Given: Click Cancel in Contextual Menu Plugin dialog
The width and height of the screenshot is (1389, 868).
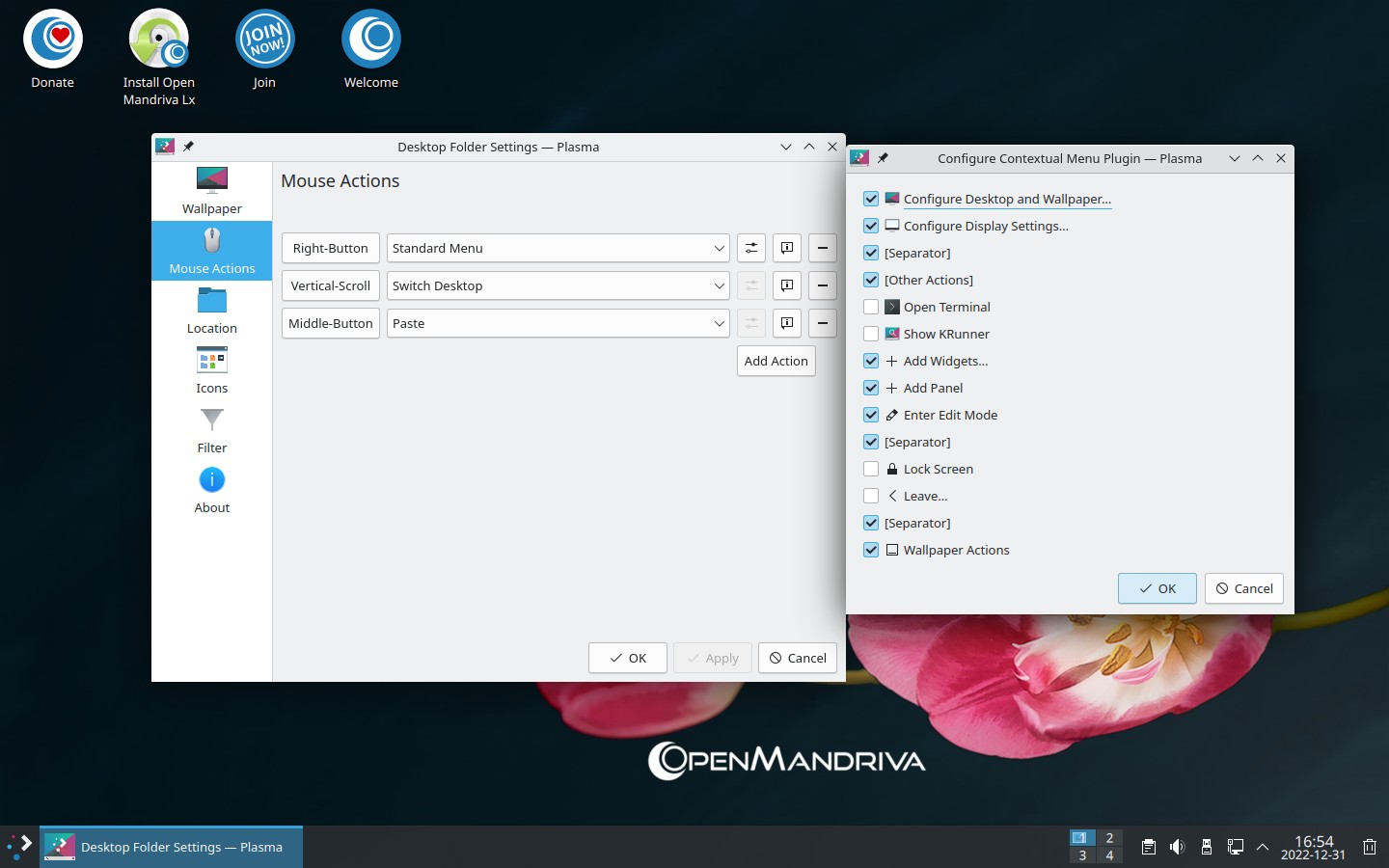Looking at the screenshot, I should [x=1244, y=588].
